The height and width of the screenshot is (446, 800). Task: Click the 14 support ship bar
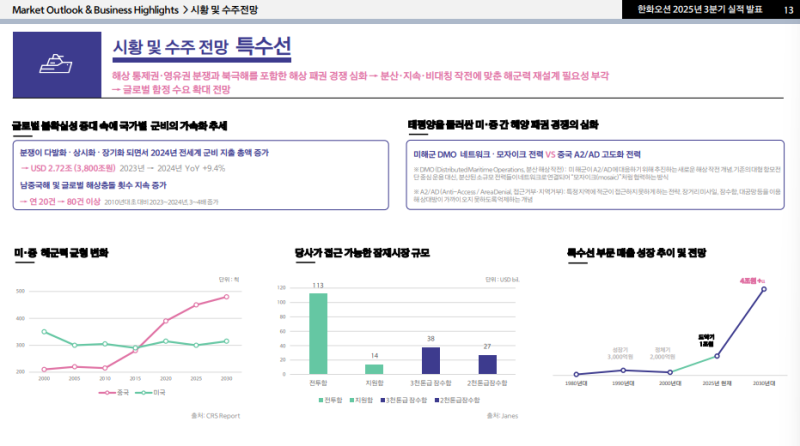pyautogui.click(x=375, y=368)
